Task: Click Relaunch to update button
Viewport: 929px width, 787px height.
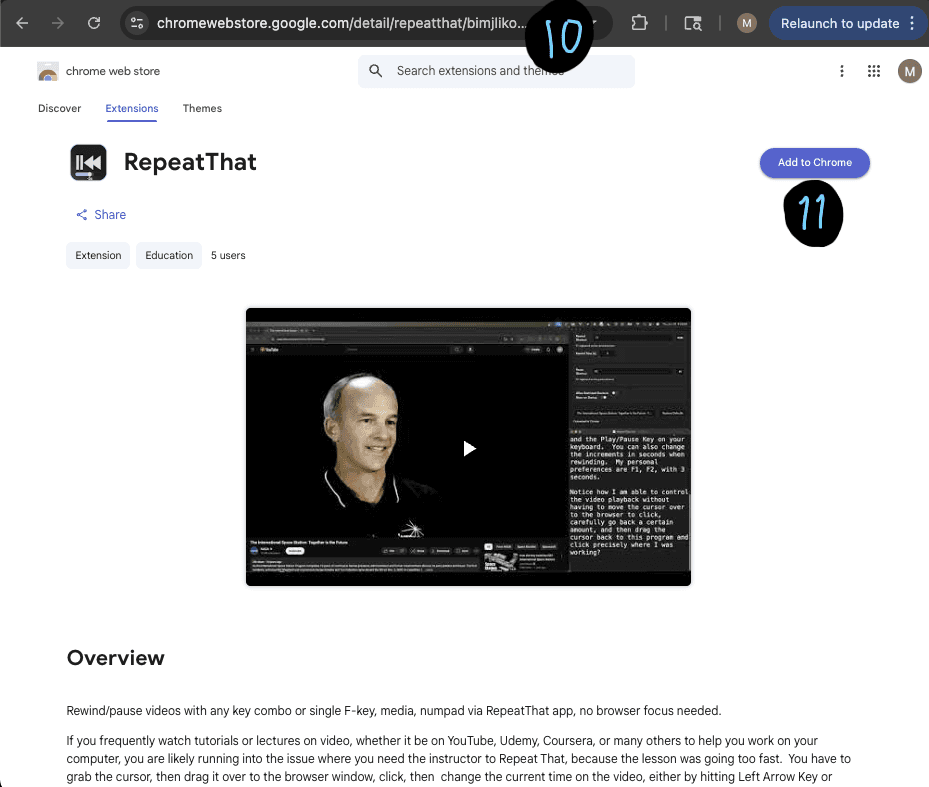Action: (840, 23)
